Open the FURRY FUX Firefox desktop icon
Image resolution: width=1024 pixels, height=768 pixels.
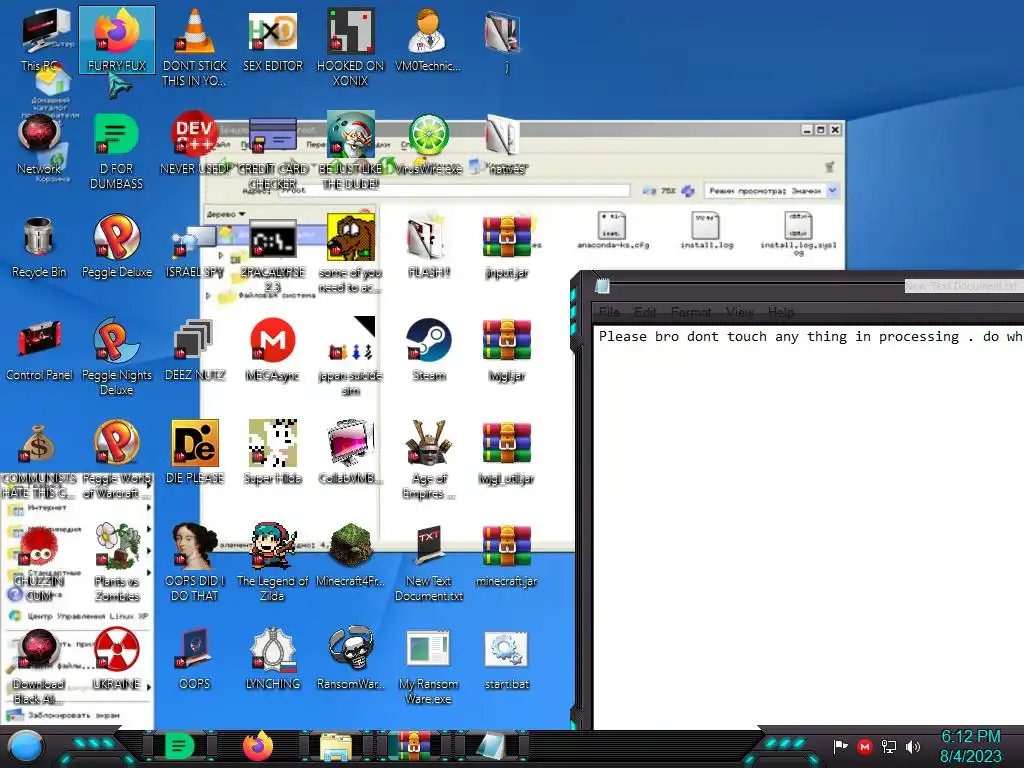[117, 40]
